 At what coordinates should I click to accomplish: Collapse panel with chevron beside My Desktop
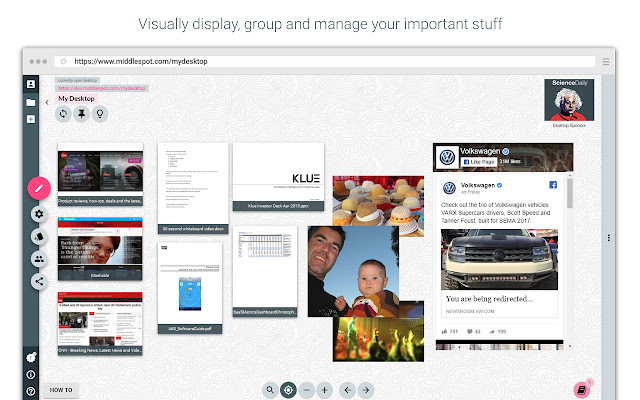pyautogui.click(x=47, y=102)
